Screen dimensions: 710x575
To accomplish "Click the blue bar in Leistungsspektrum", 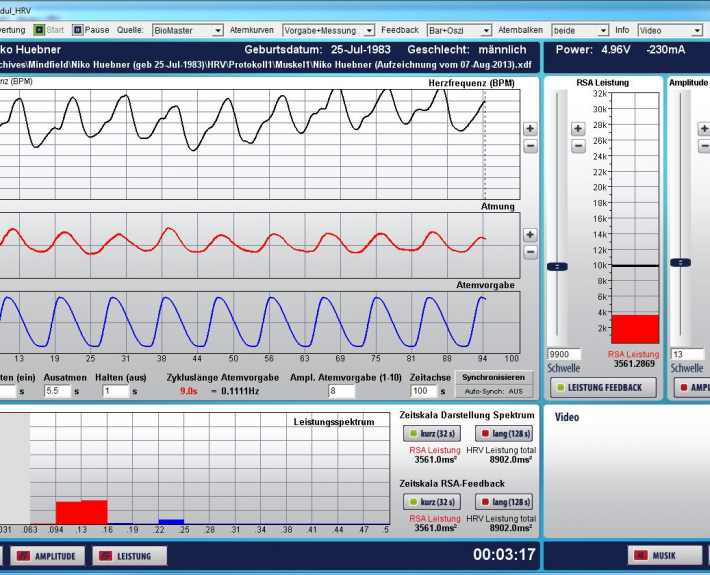I will [x=171, y=522].
